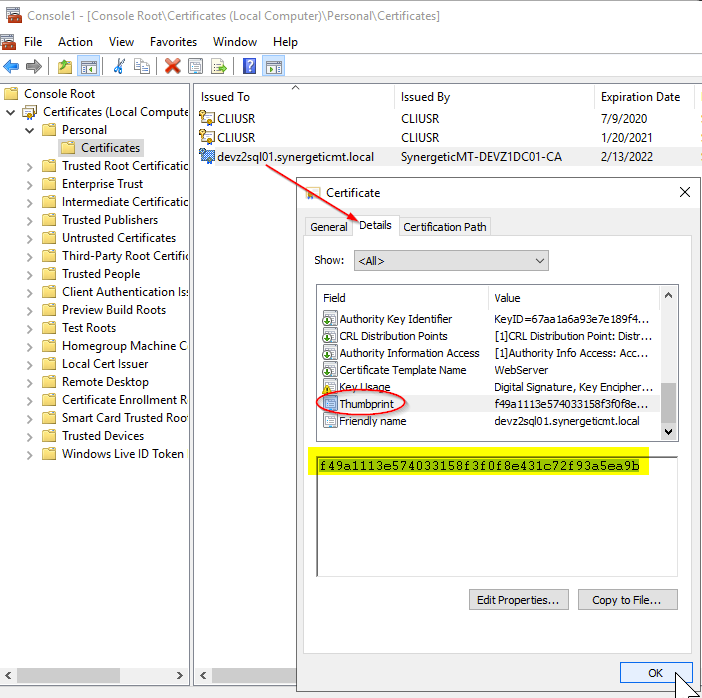Click the Console Root folder icon
Image resolution: width=702 pixels, height=698 pixels.
(x=12, y=94)
